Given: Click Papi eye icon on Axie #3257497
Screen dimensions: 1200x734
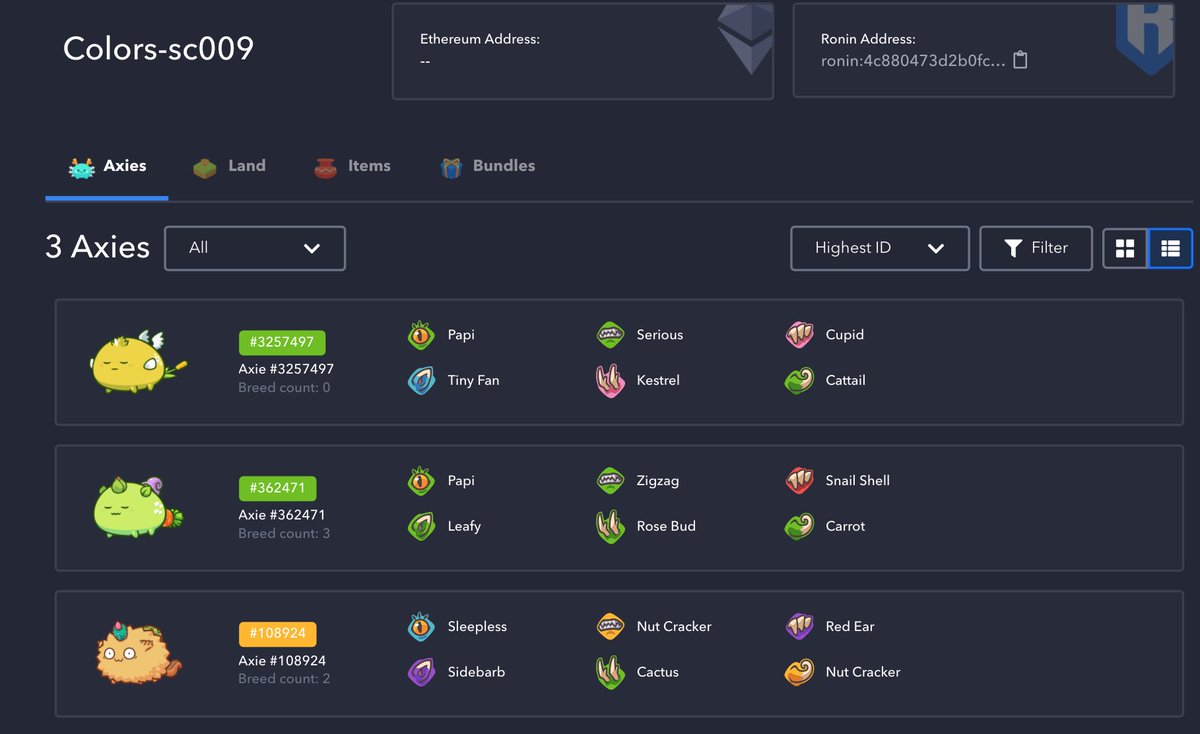Looking at the screenshot, I should click(x=421, y=335).
